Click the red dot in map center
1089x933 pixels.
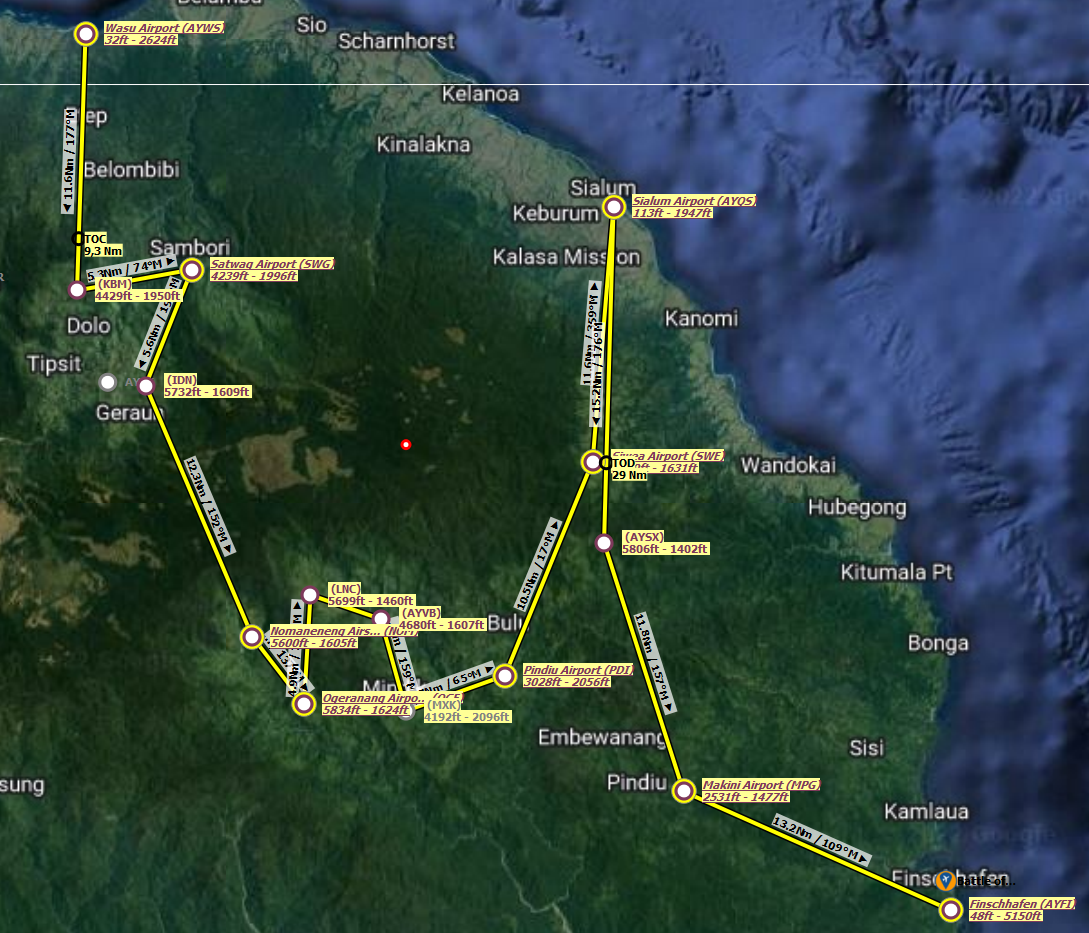pyautogui.click(x=405, y=444)
